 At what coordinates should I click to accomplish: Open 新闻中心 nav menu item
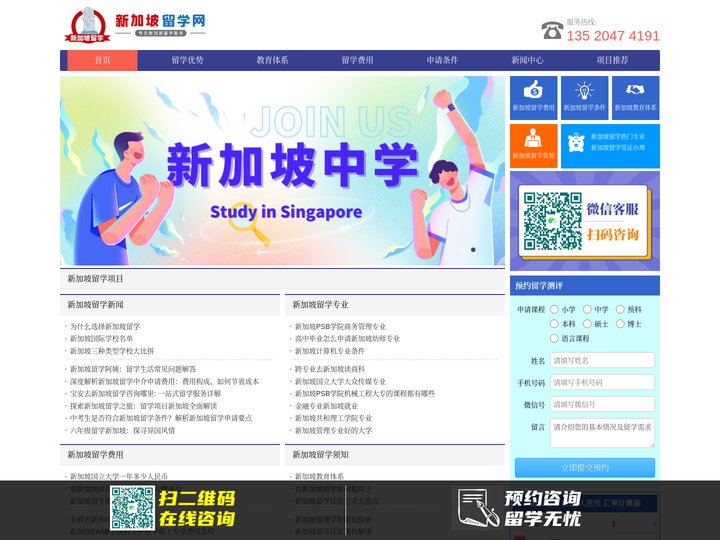coord(527,60)
